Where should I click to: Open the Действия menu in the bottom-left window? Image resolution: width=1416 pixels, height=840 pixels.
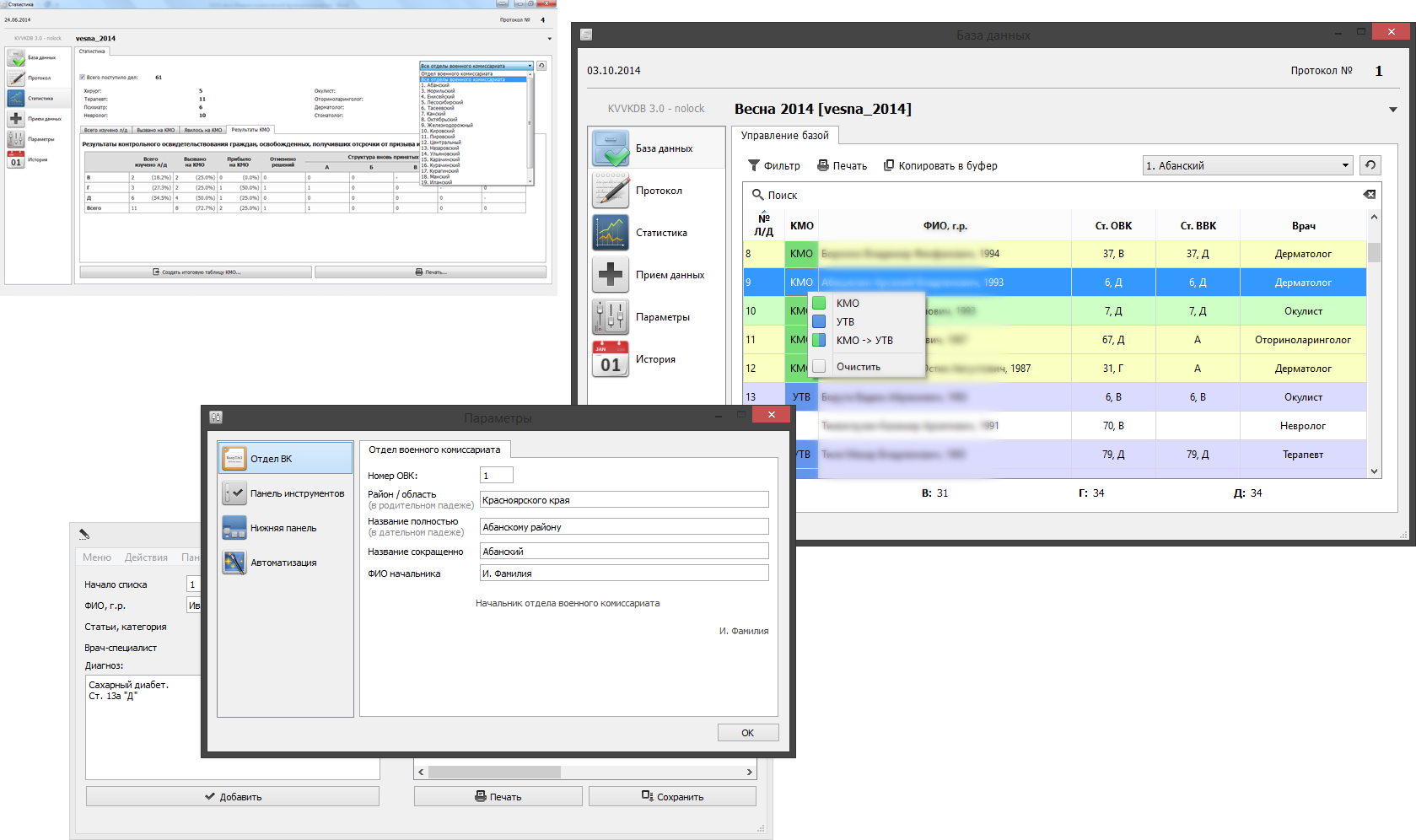[x=146, y=557]
